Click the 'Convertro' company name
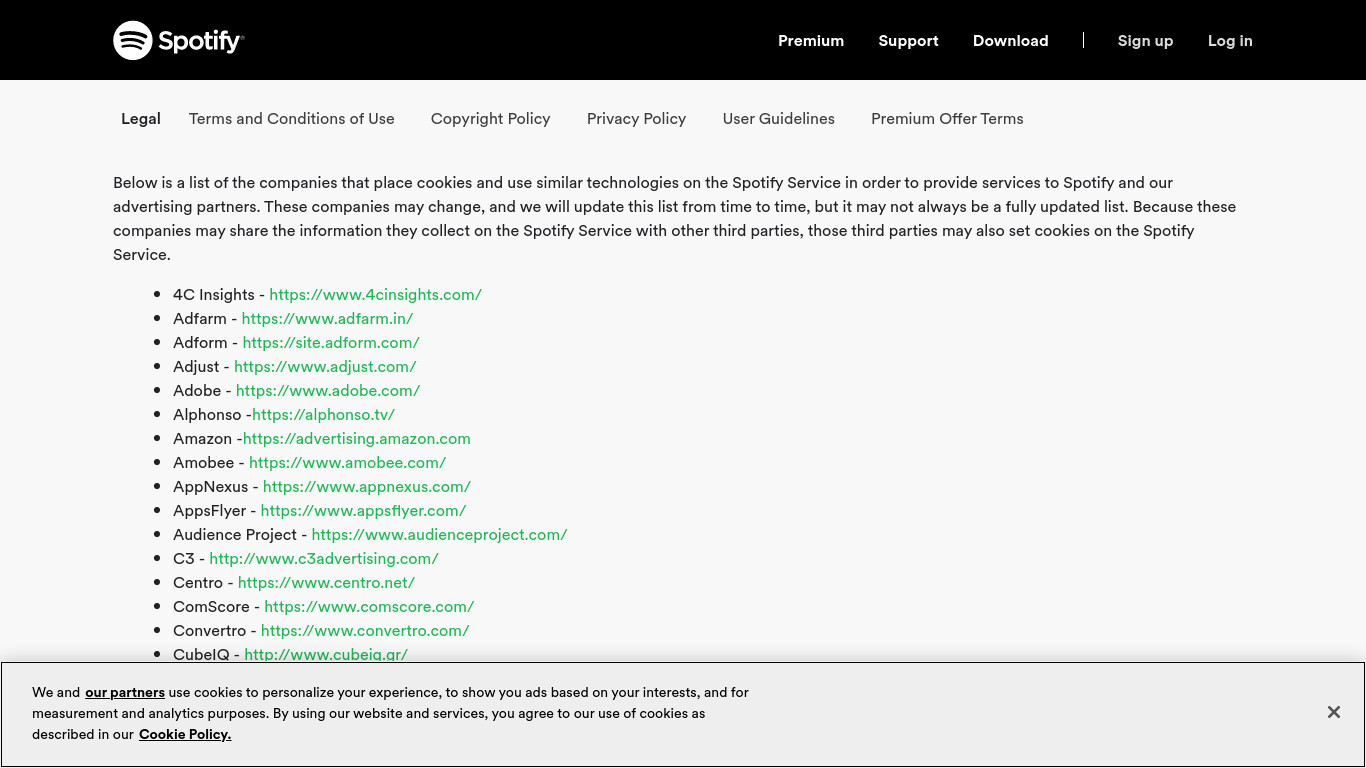This screenshot has height=768, width=1366. pyautogui.click(x=210, y=630)
